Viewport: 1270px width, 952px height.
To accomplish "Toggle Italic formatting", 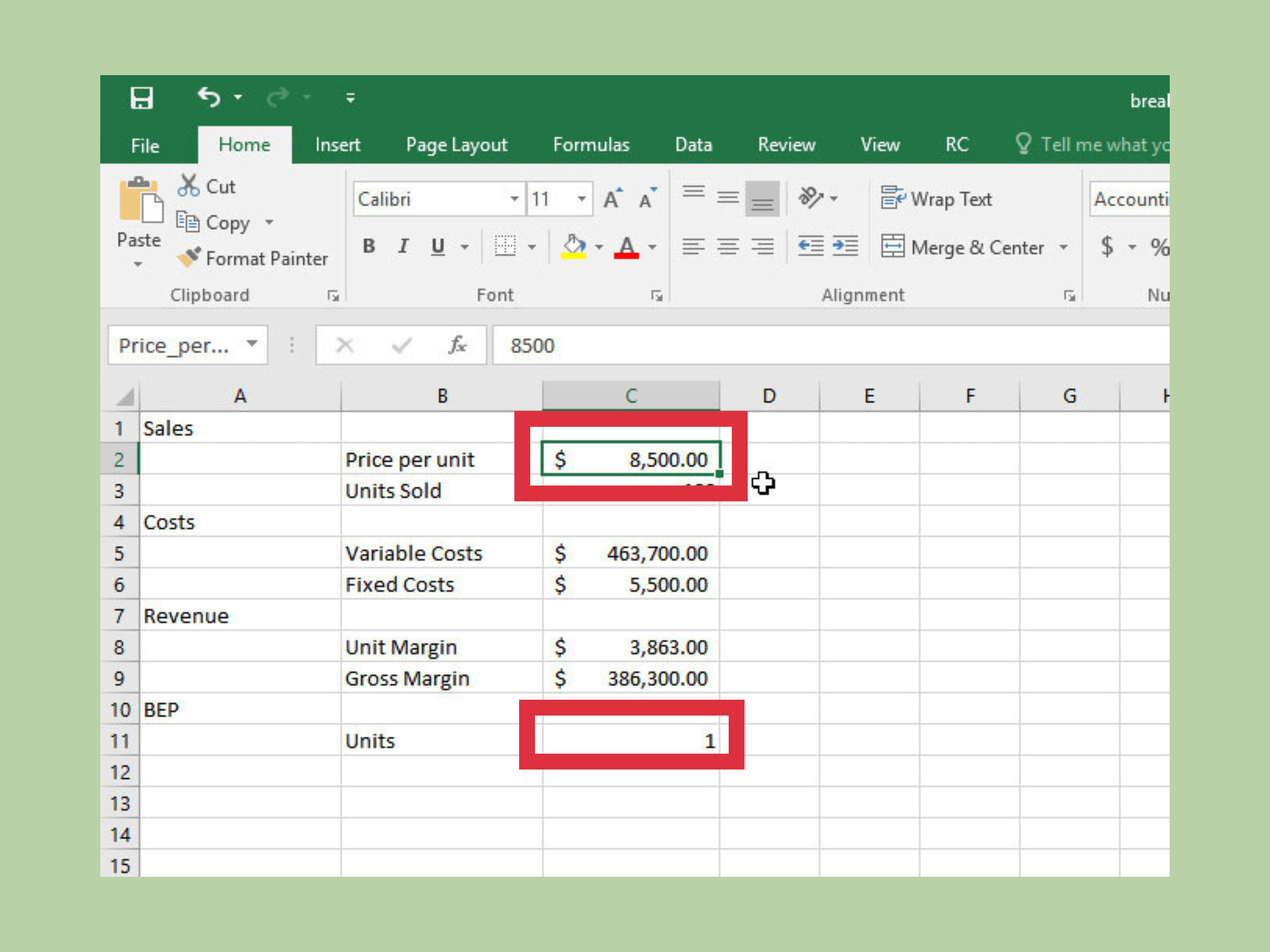I will 404,247.
